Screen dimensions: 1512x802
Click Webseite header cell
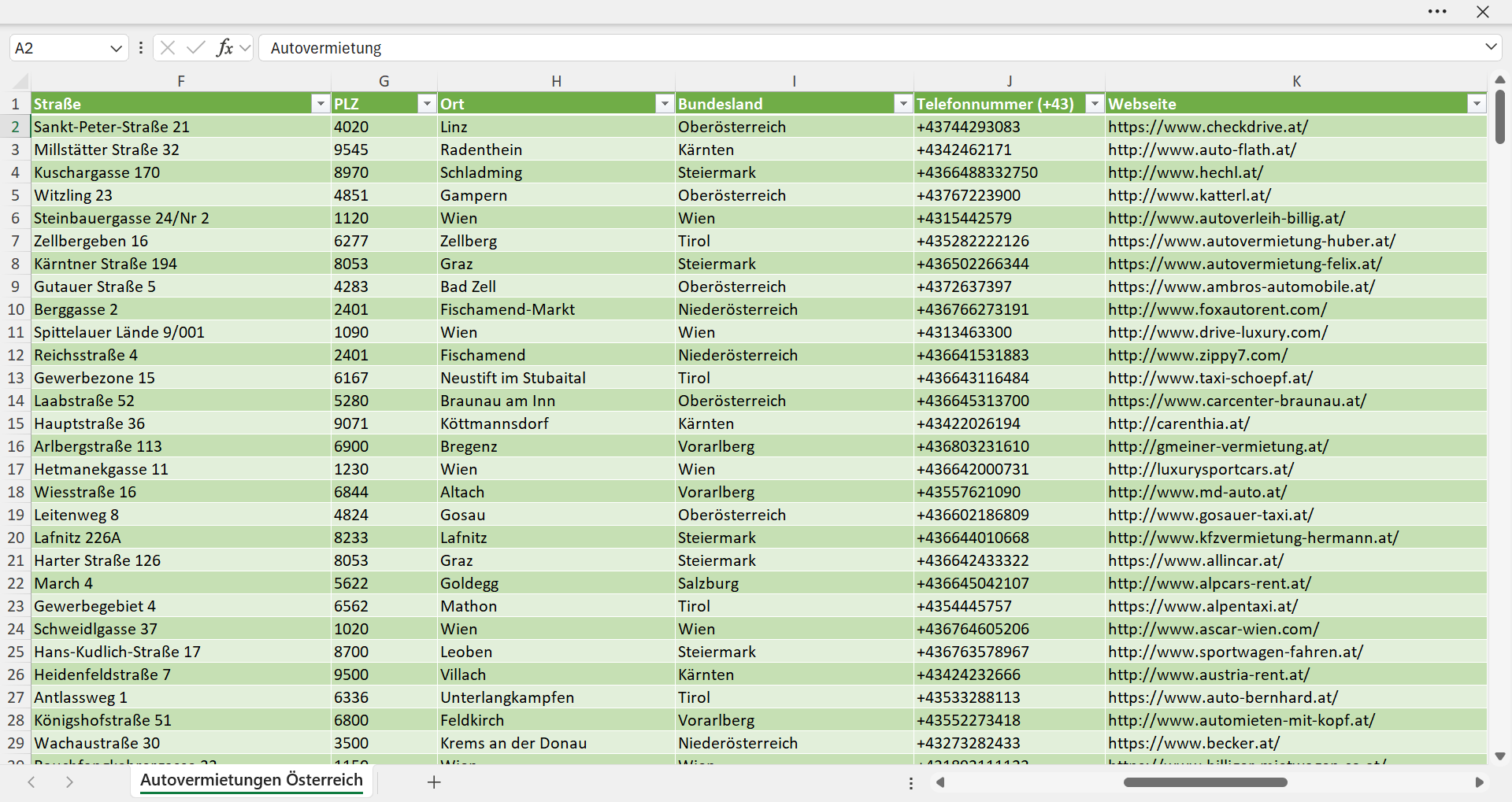[1296, 104]
